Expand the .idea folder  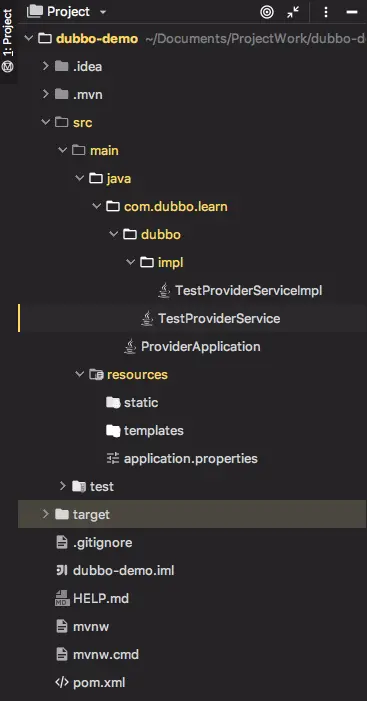click(x=45, y=67)
